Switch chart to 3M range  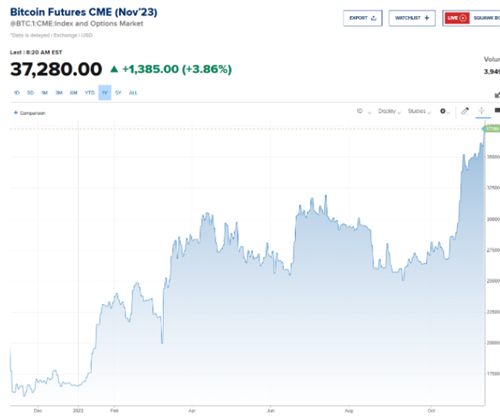(59, 93)
